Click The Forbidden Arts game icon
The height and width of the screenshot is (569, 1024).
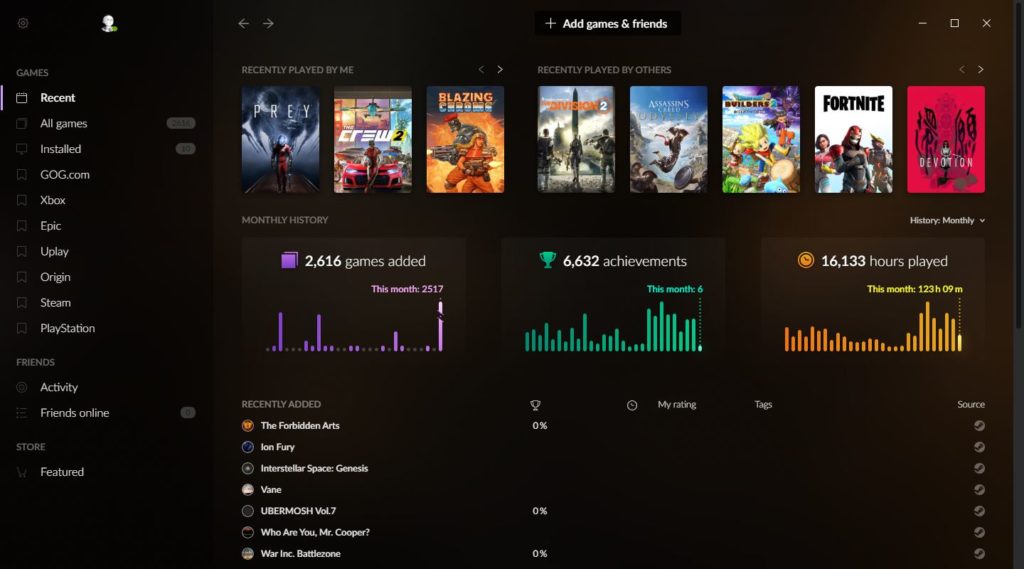point(248,426)
